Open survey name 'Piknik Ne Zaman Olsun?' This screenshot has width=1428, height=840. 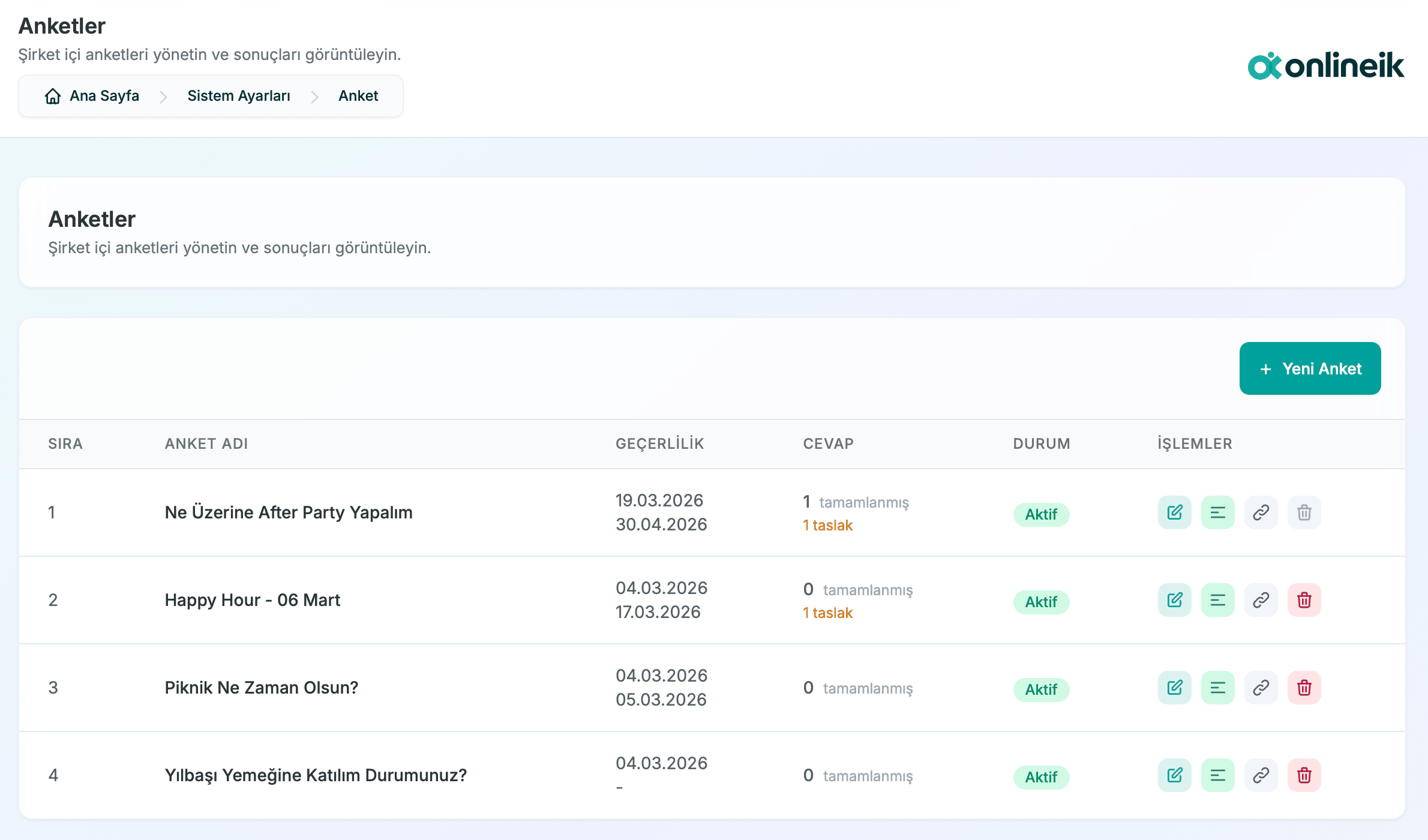[261, 688]
